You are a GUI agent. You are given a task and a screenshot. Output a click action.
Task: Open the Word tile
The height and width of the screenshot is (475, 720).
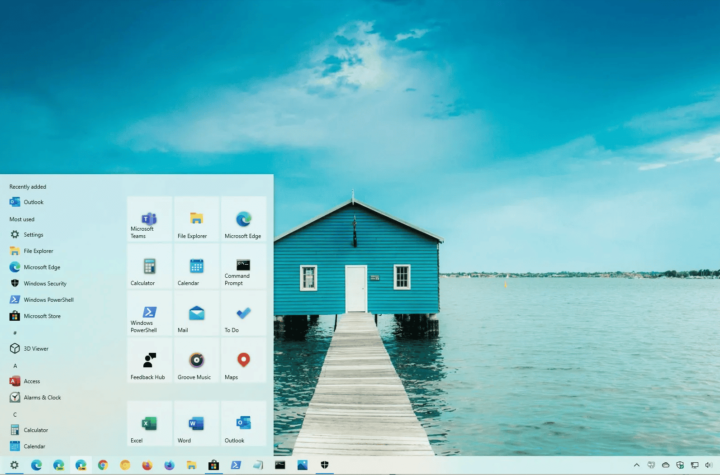click(x=196, y=425)
